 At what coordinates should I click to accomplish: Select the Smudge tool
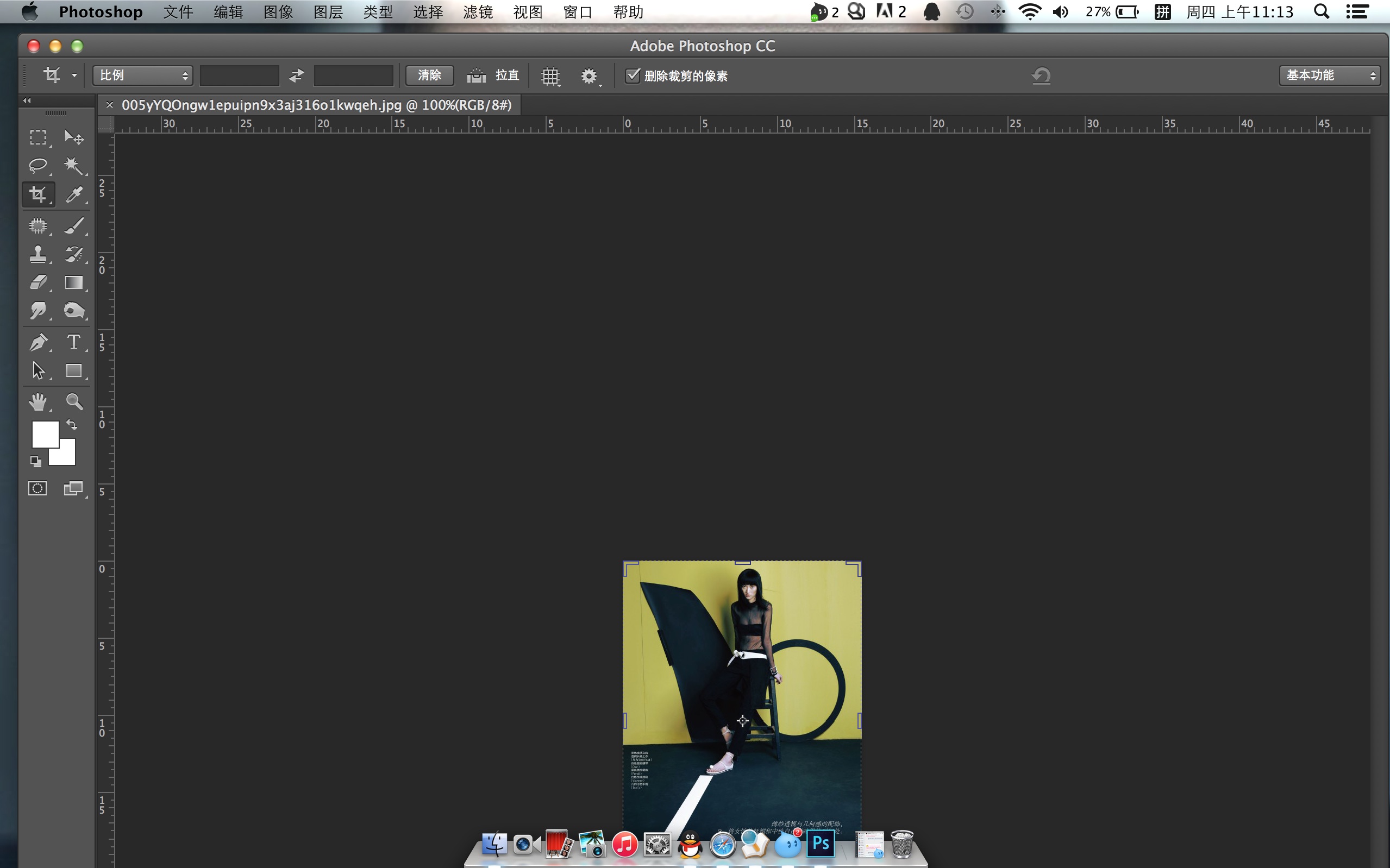point(38,311)
